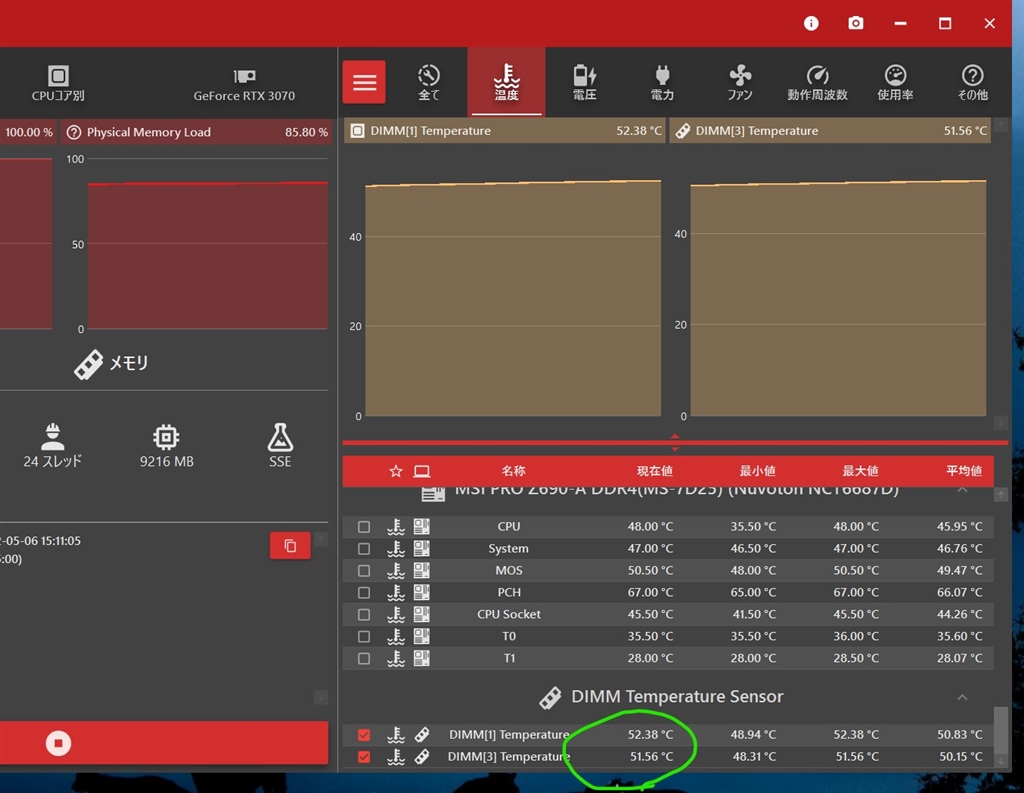
Task: Enable the System temperature checkbox
Action: tap(364, 549)
